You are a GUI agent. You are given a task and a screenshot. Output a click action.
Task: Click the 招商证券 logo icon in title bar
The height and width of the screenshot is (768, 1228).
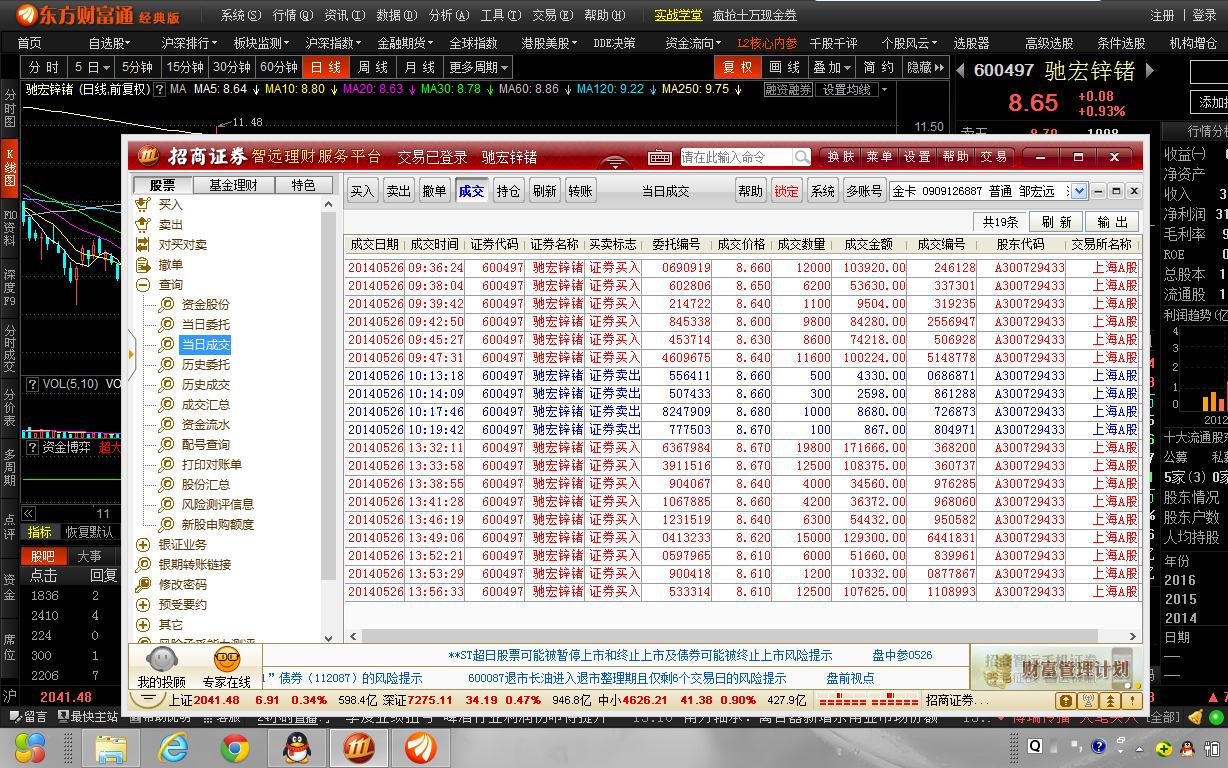tap(147, 156)
